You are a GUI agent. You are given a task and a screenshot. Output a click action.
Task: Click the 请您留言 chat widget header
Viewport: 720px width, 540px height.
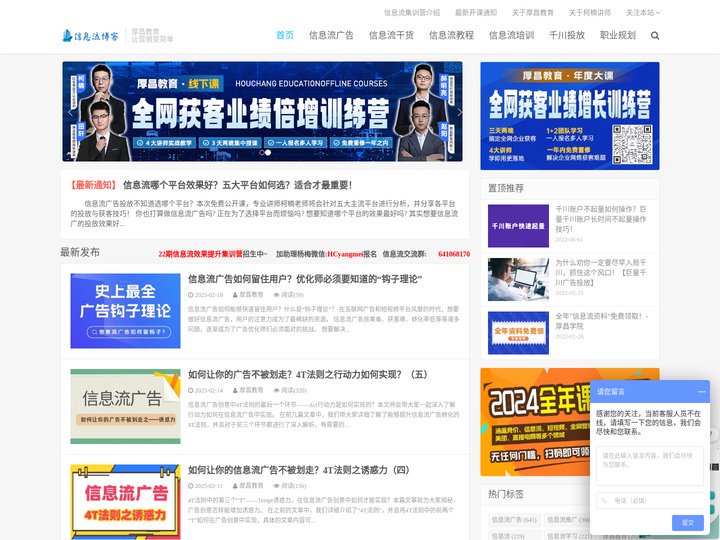[x=650, y=392]
